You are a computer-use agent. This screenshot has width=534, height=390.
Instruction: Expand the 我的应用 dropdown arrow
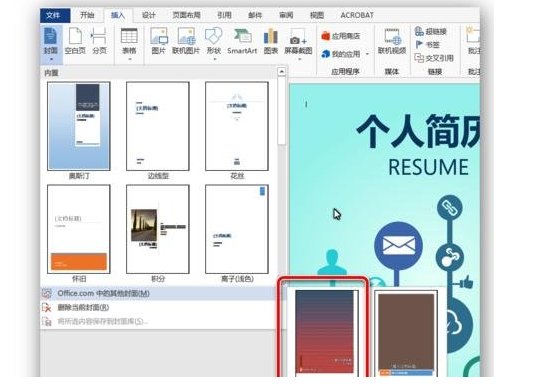click(367, 54)
